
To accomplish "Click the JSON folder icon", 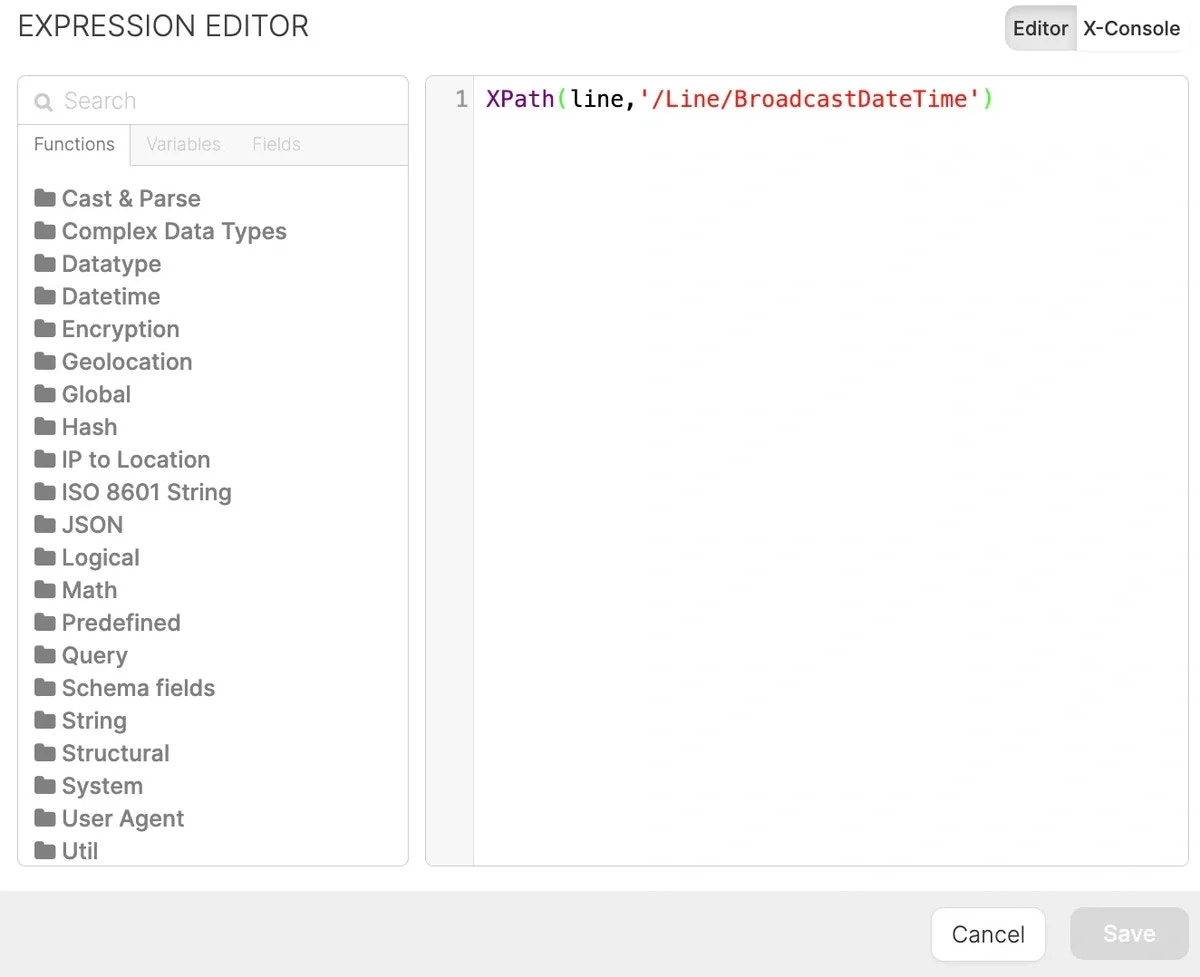I will pos(44,524).
